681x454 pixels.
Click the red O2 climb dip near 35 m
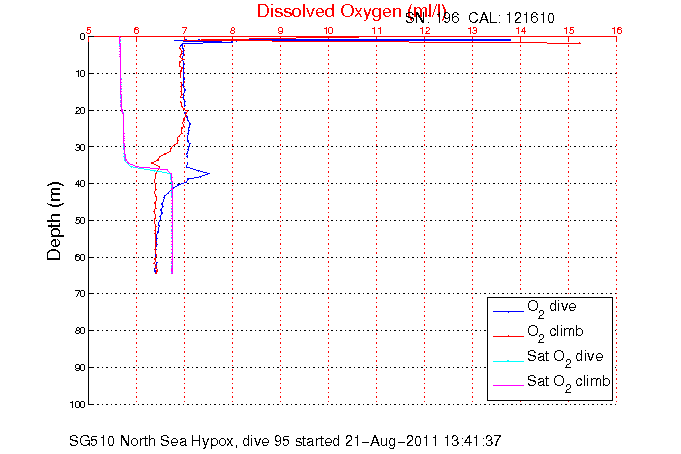coord(152,163)
